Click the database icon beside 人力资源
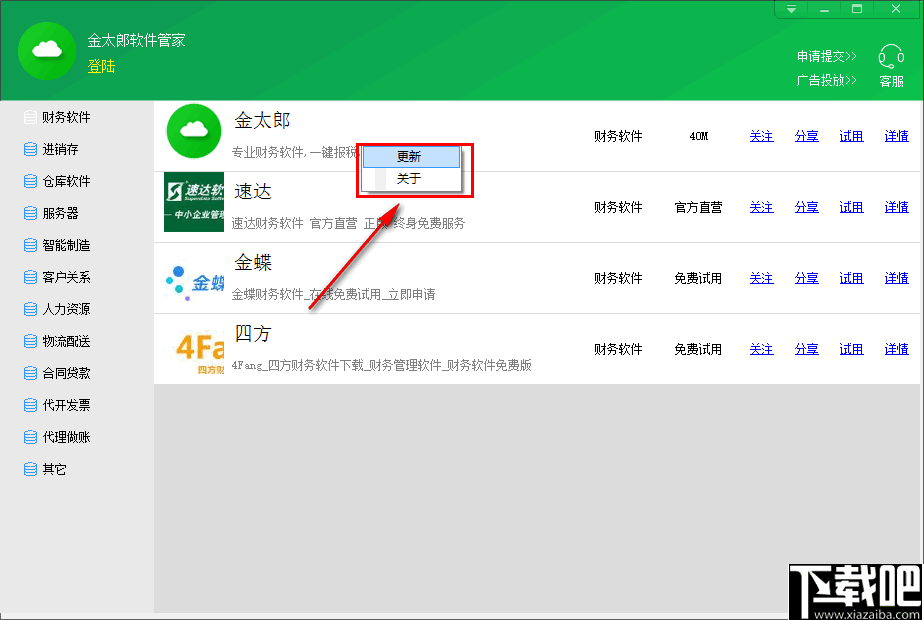Viewport: 924px width, 620px height. click(30, 309)
